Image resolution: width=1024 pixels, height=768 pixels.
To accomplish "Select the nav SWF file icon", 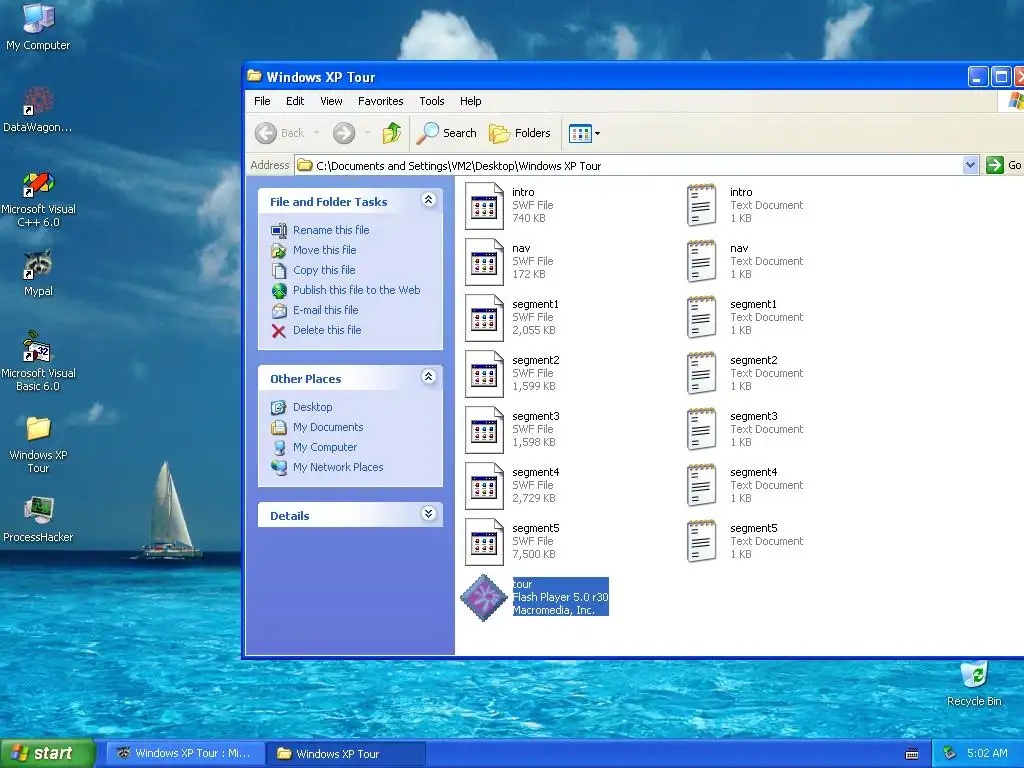I will (x=484, y=262).
